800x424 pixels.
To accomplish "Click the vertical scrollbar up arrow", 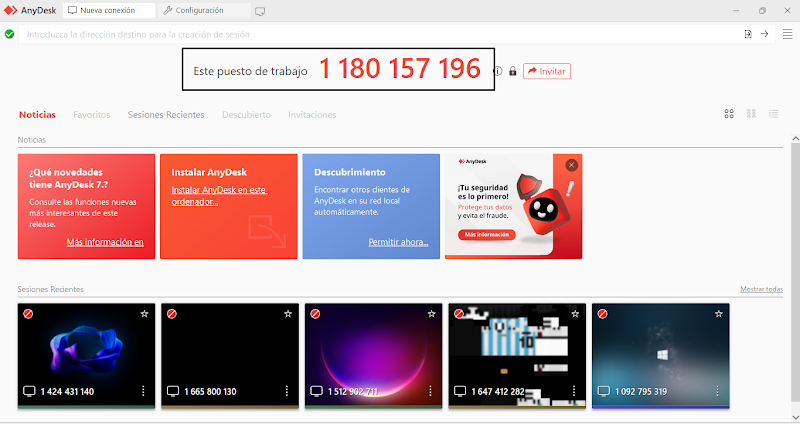I will [795, 138].
